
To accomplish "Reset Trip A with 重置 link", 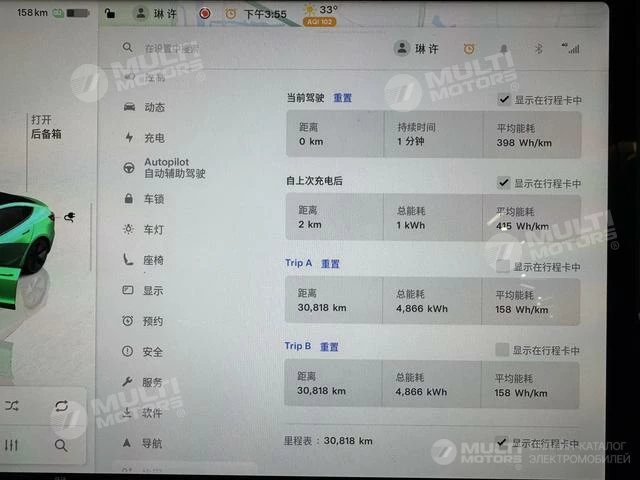I will point(330,264).
